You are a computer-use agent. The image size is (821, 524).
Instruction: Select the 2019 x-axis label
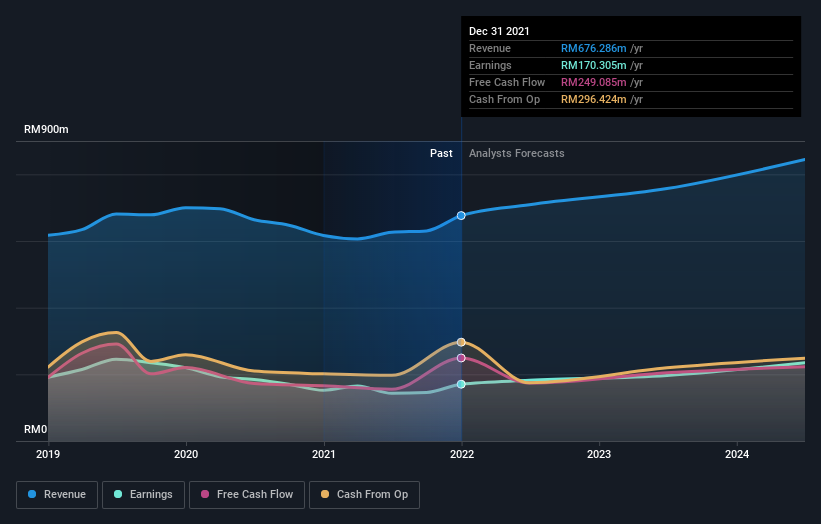coord(48,454)
